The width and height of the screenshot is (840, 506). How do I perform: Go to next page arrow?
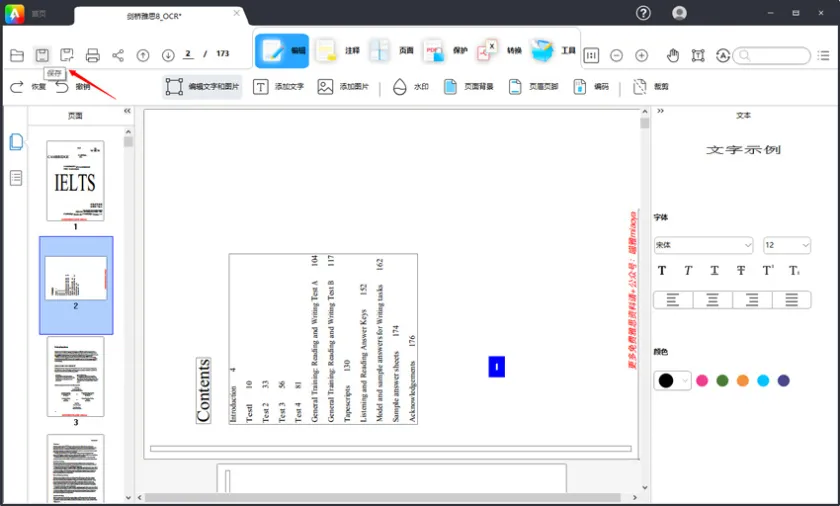(x=168, y=55)
